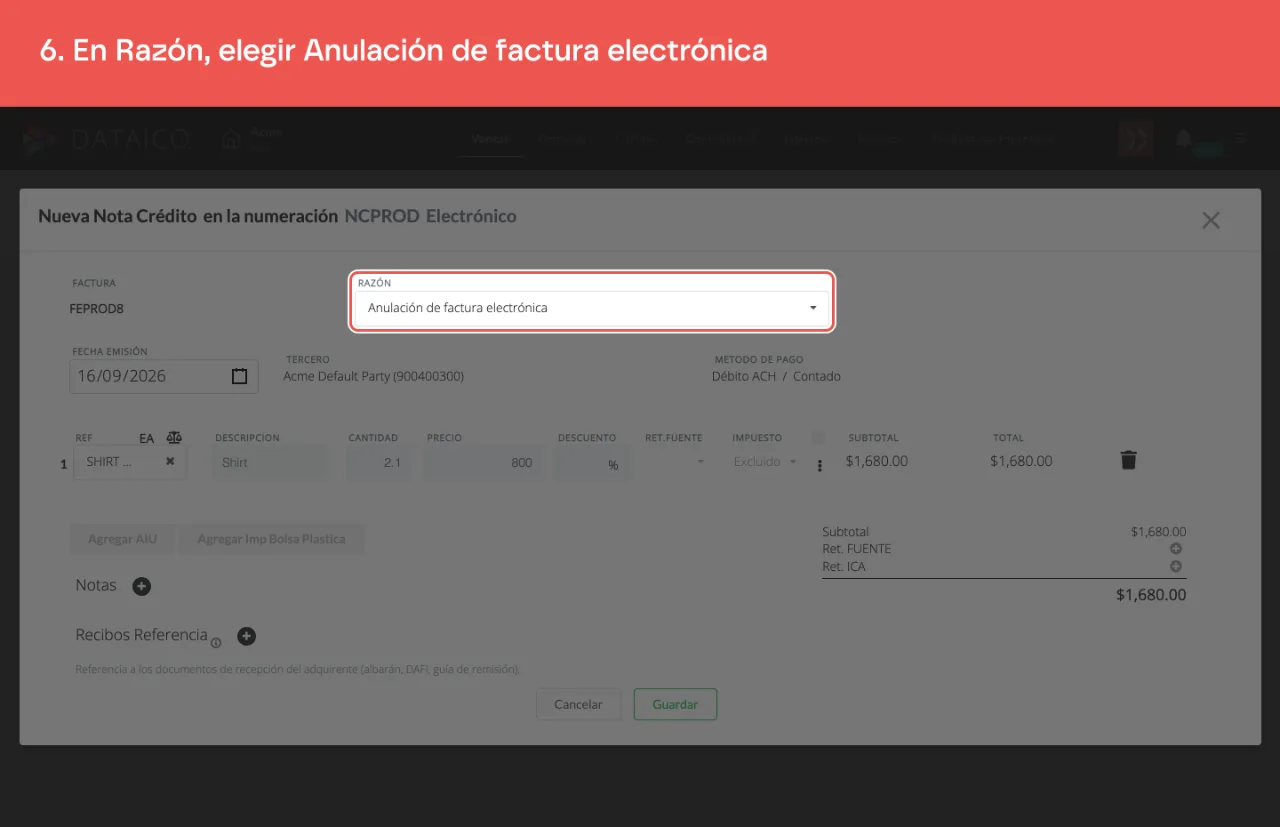
Task: Click the home icon beside company name
Action: (232, 140)
